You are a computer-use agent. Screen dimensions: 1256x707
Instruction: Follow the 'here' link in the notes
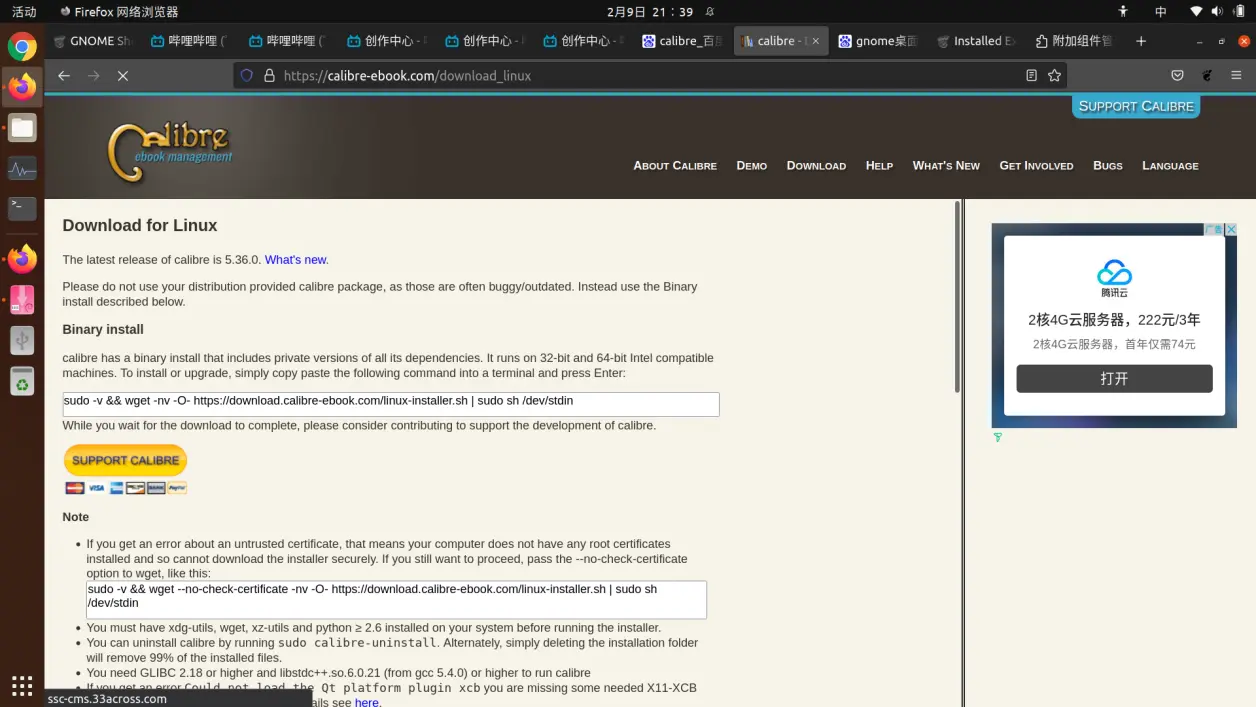[367, 702]
